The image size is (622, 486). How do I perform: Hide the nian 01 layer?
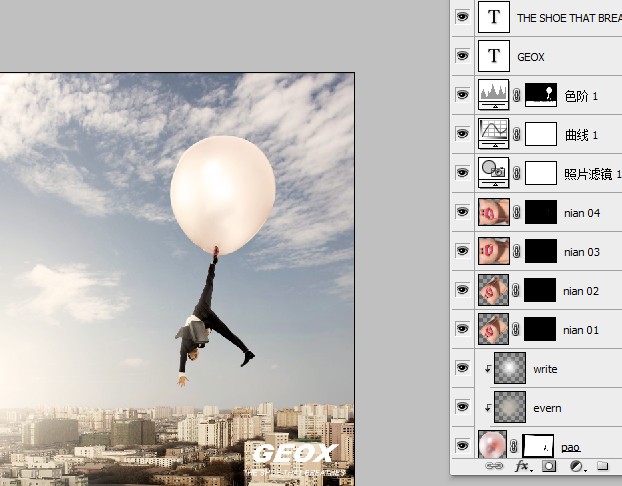463,328
